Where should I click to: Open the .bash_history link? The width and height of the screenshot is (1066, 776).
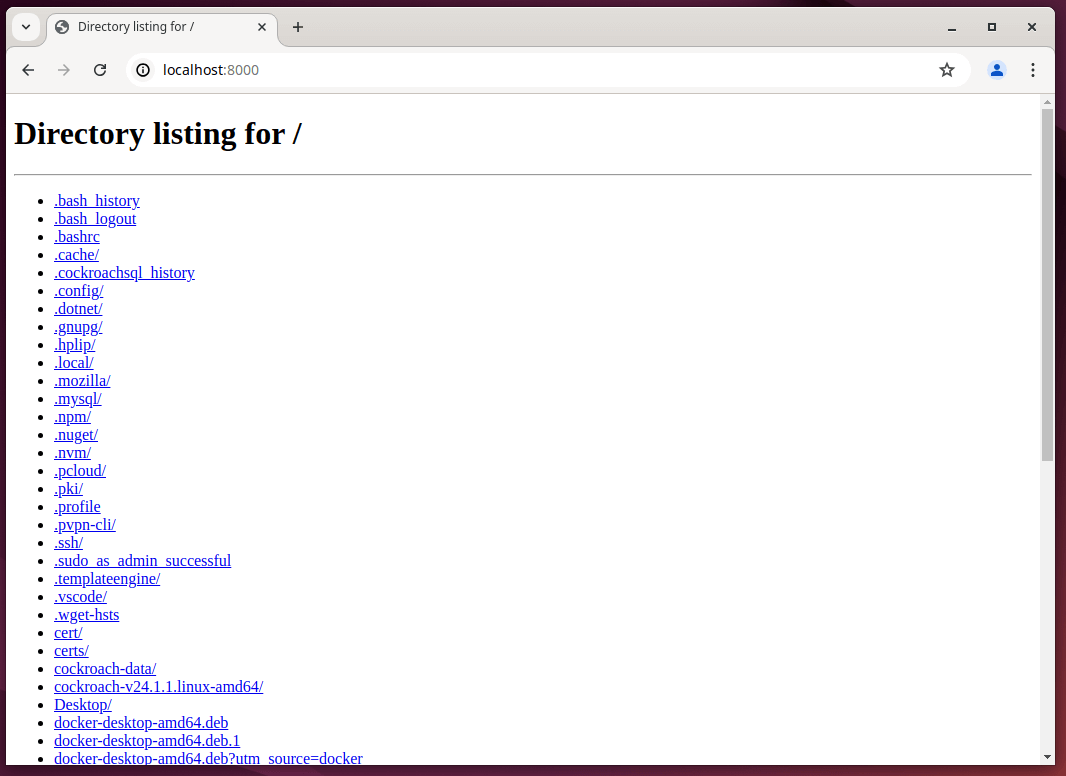97,201
